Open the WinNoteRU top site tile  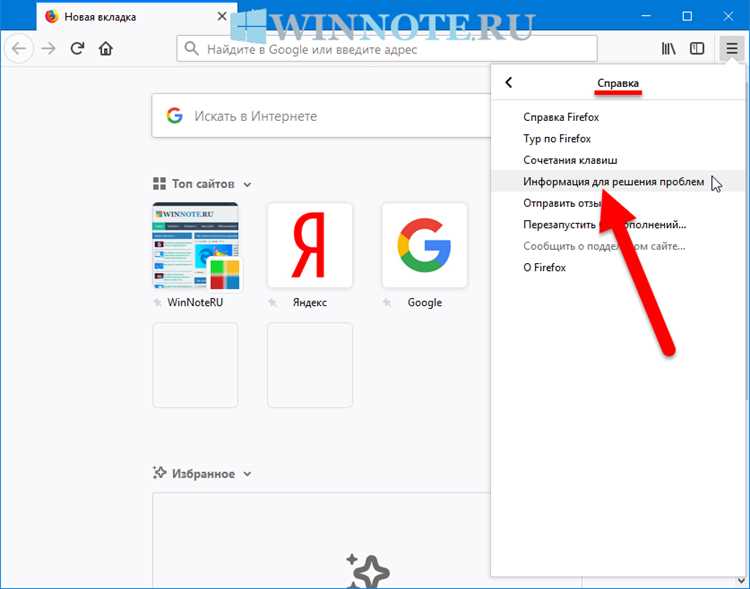point(195,245)
